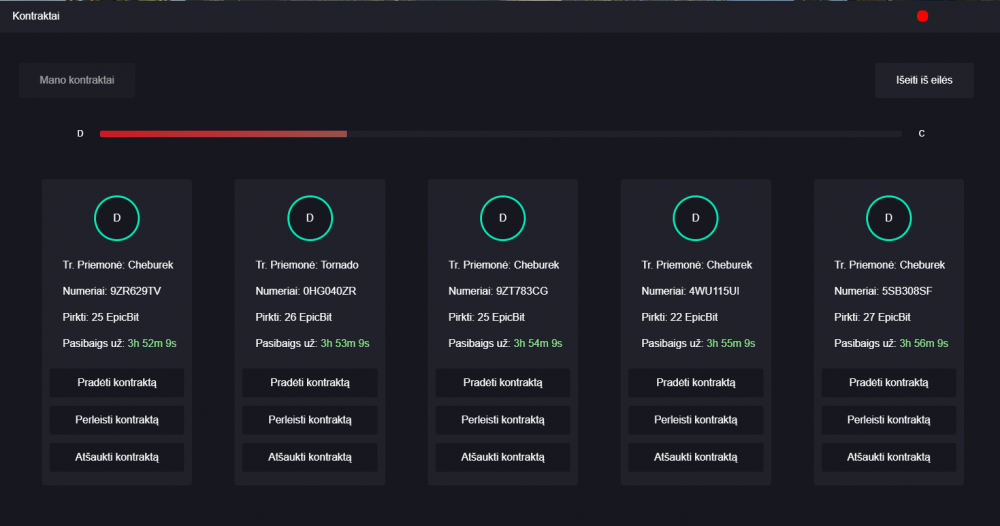Cancel the Tornado 0HG040ZR contract
The height and width of the screenshot is (526, 1000).
pyautogui.click(x=310, y=457)
